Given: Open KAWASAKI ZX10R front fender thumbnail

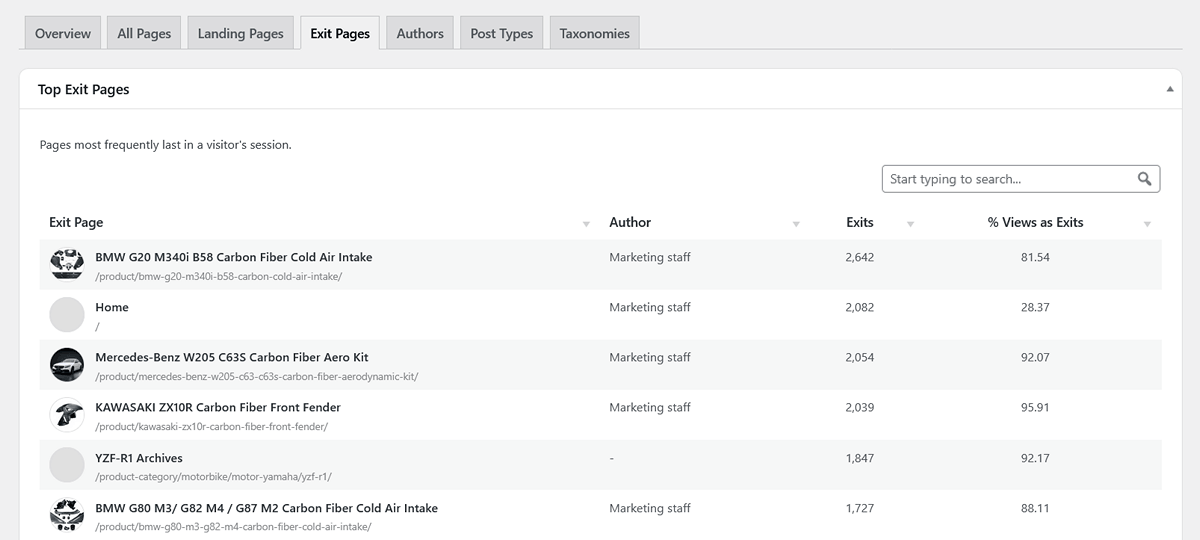Looking at the screenshot, I should pos(67,415).
